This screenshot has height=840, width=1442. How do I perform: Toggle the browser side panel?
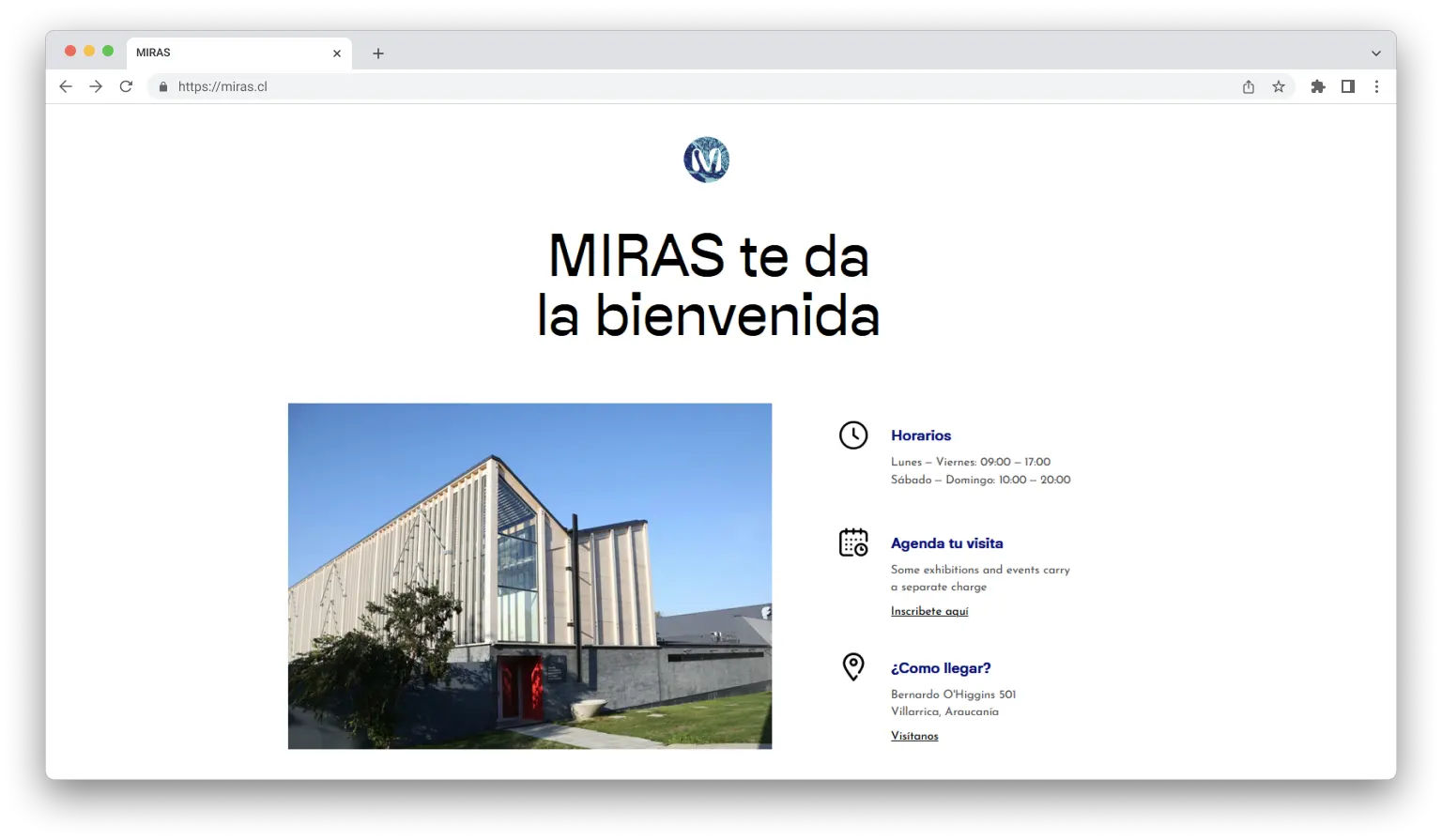[x=1347, y=86]
